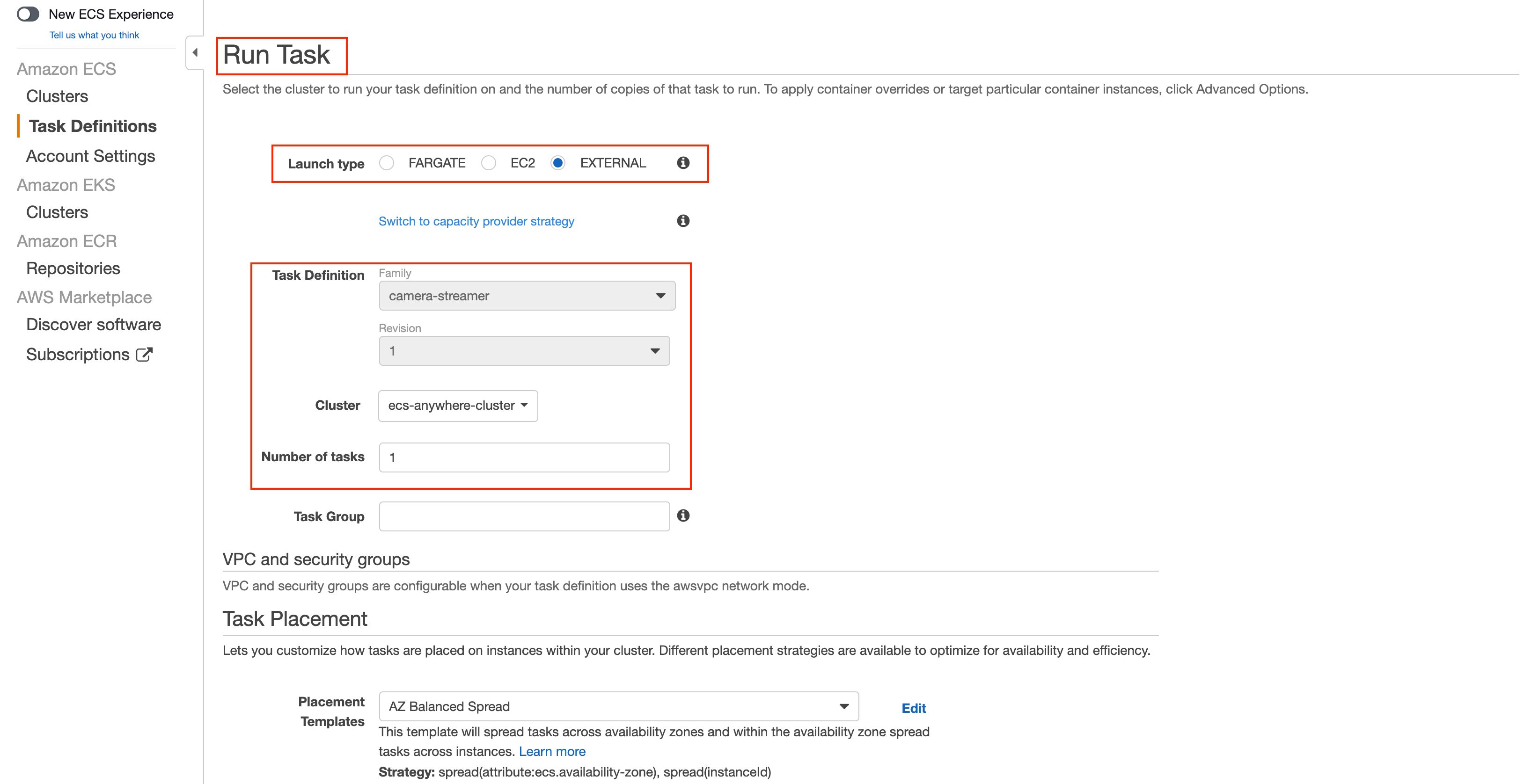
Task: Click the Tell us what you think link
Action: [94, 35]
